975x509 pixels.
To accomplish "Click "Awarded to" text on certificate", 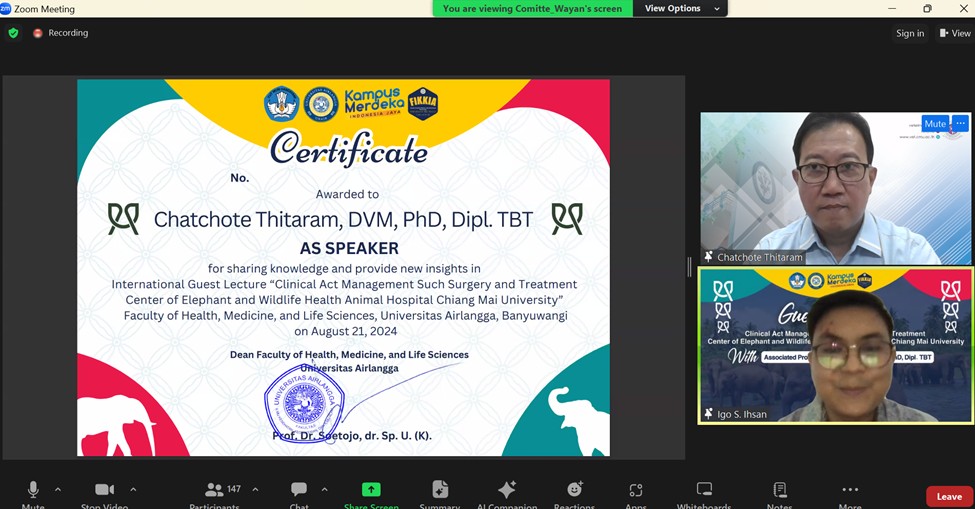I will 347,194.
